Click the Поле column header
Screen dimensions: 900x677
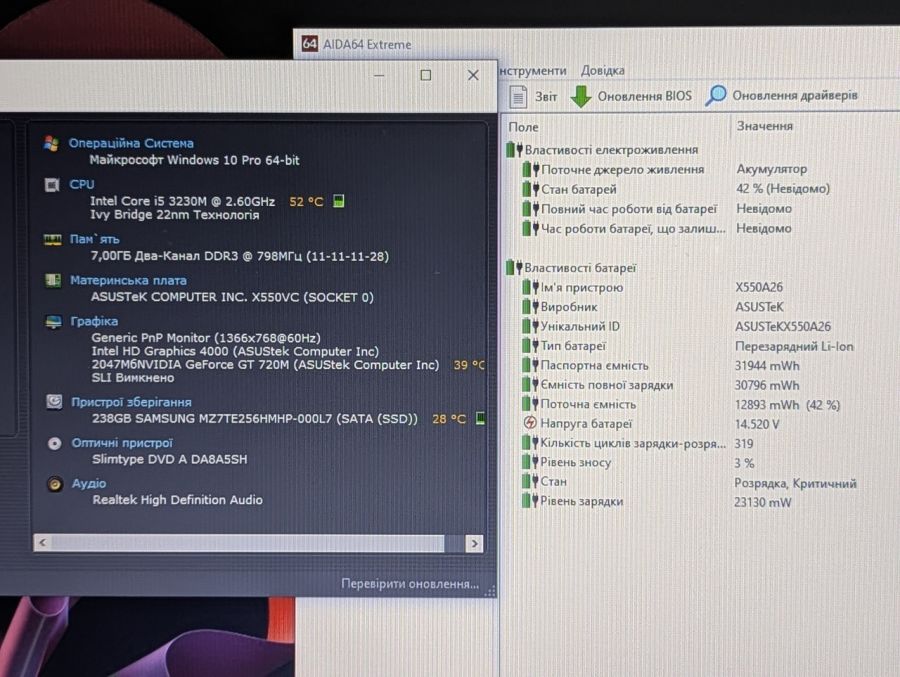[523, 127]
